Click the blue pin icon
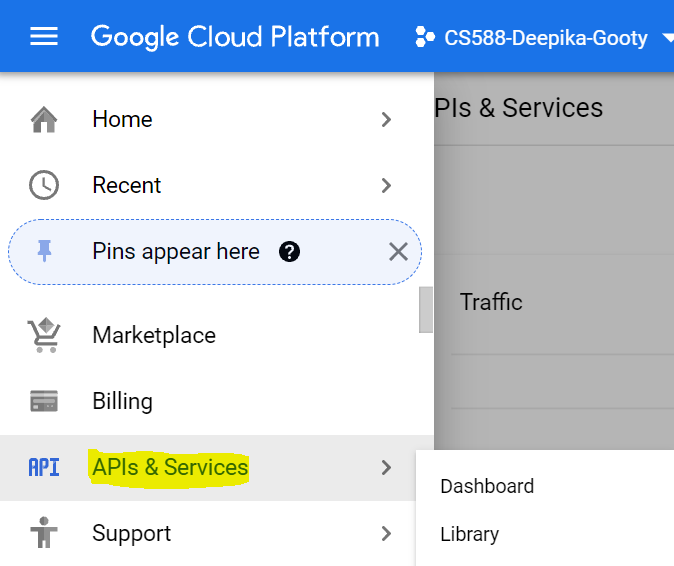The width and height of the screenshot is (674, 566). (x=44, y=251)
